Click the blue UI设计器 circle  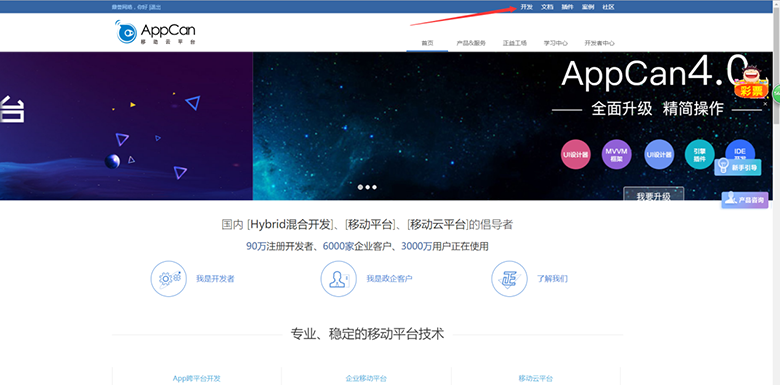click(659, 155)
